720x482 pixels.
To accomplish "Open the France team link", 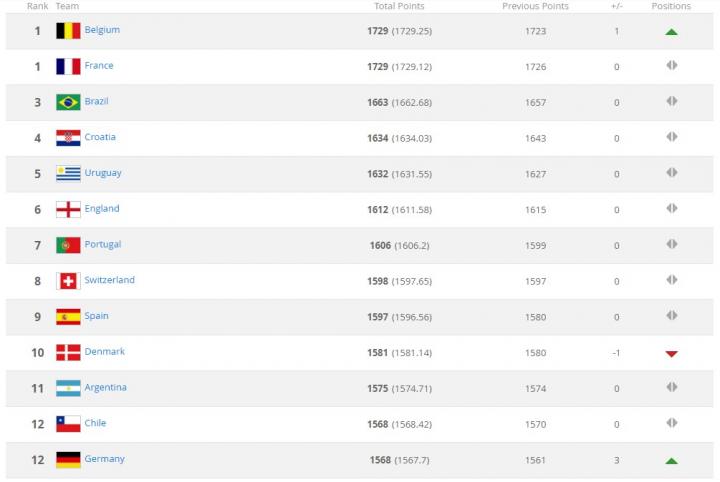I will point(99,66).
